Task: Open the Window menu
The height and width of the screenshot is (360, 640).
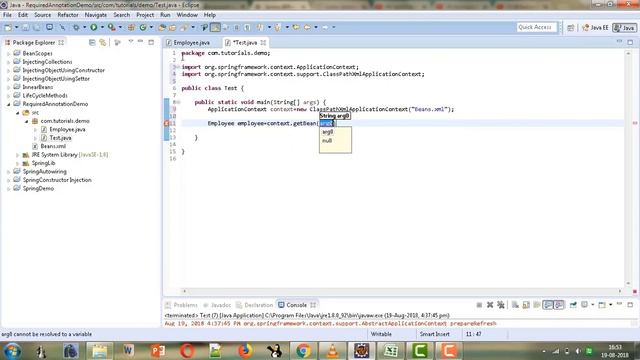Action: 187,15
